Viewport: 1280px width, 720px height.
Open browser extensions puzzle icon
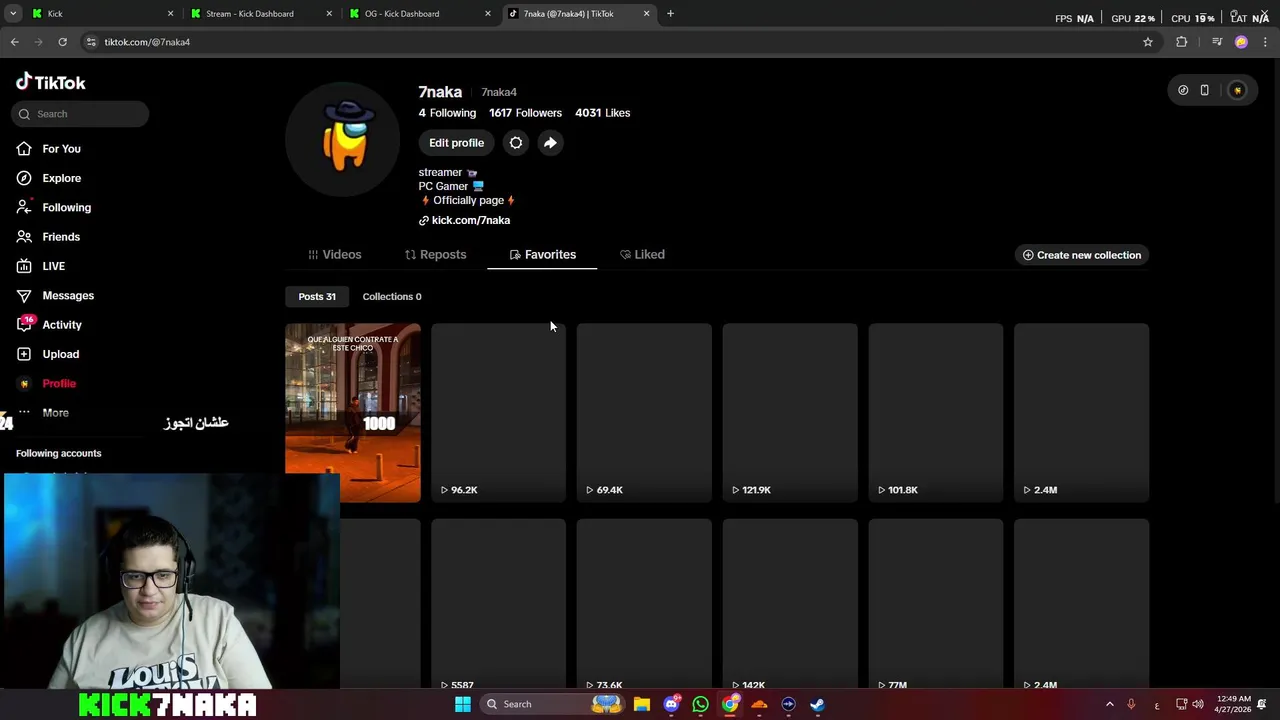click(1182, 42)
